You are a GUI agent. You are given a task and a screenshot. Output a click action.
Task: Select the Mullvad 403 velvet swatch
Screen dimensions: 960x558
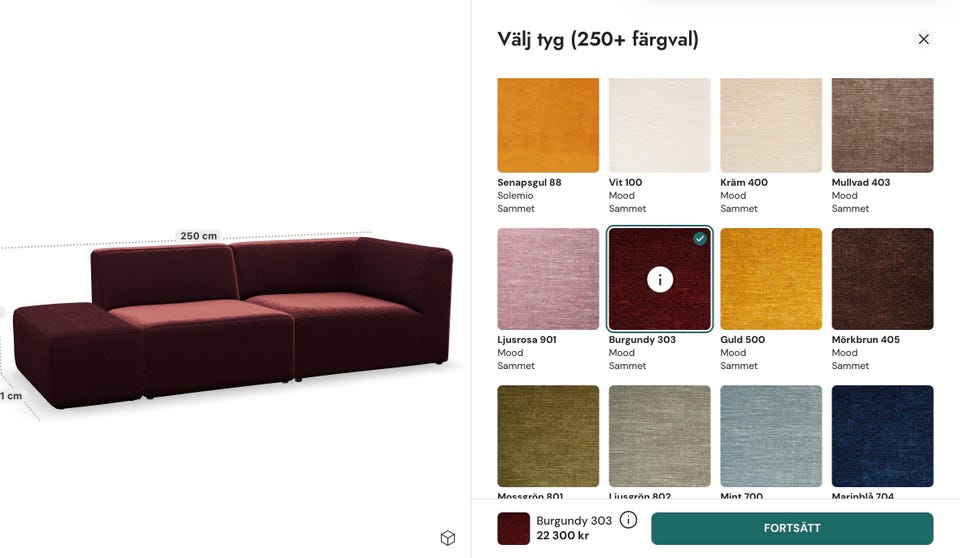pos(882,125)
